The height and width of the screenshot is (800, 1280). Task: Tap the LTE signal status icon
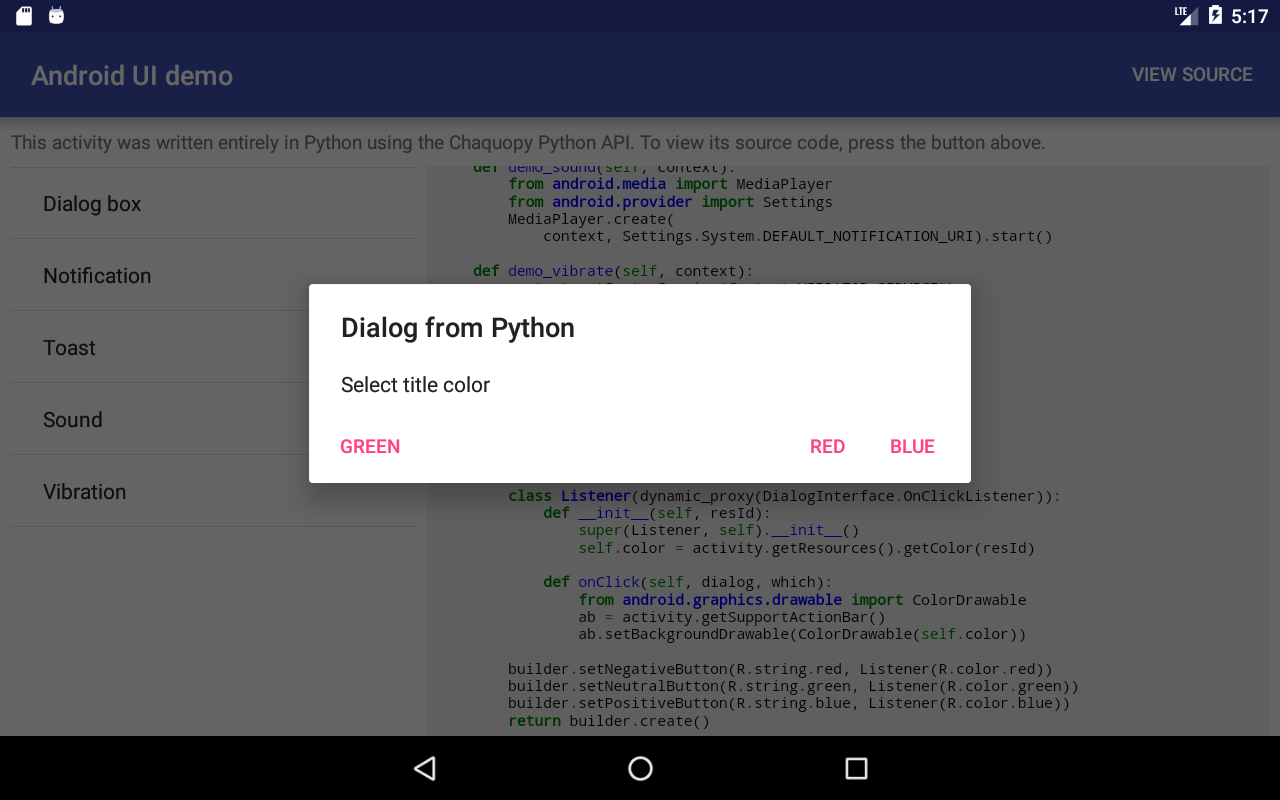coord(1186,15)
